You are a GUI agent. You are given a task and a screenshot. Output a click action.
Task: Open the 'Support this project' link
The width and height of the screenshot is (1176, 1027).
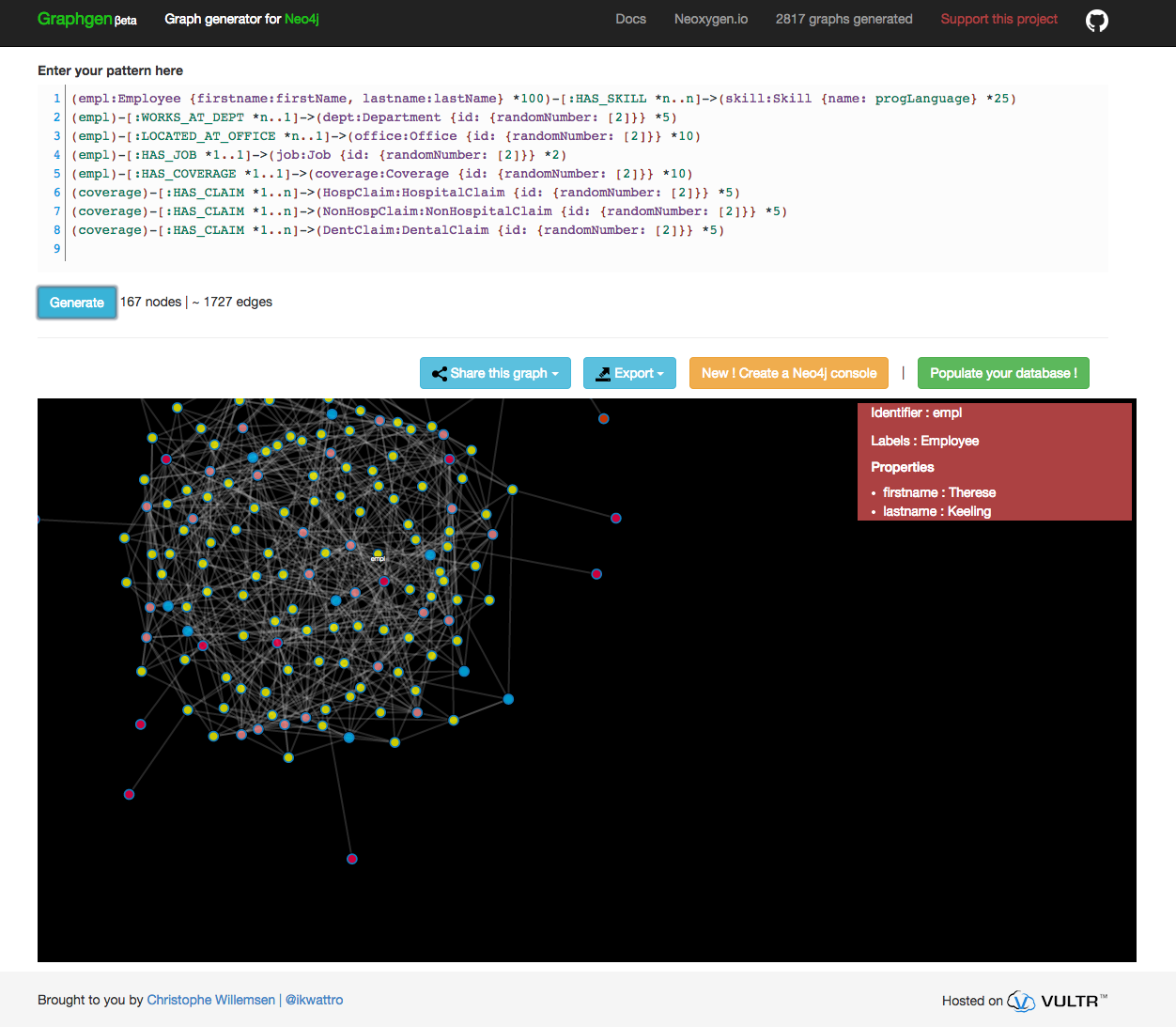click(x=998, y=19)
